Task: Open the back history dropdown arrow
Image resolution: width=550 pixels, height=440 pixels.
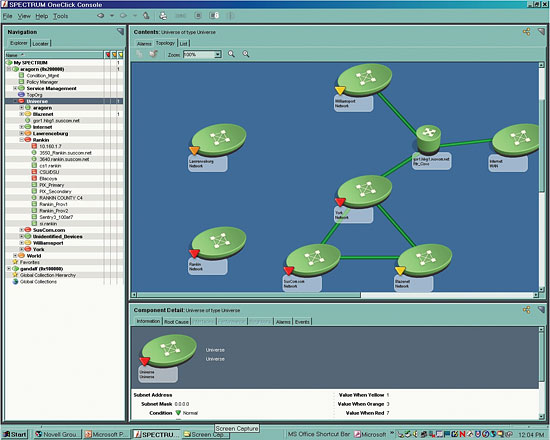Action: 112,16
